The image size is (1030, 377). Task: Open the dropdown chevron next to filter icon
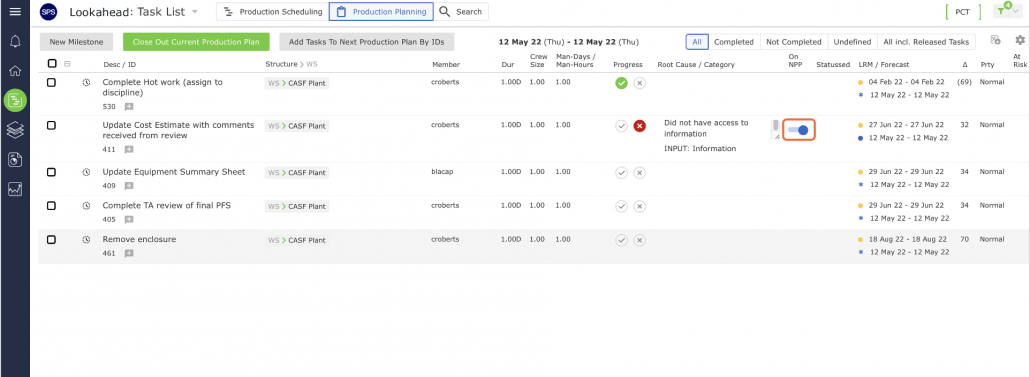pos(1015,11)
